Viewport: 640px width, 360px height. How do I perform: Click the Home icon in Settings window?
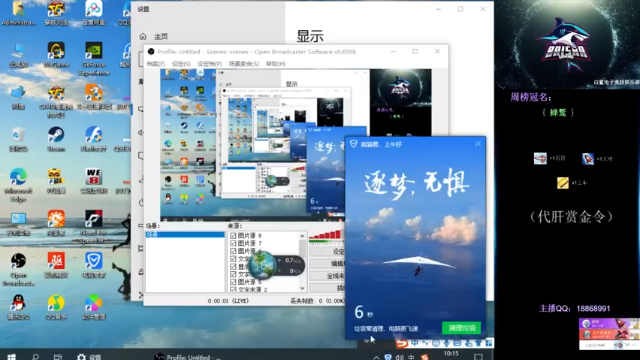pyautogui.click(x=143, y=36)
